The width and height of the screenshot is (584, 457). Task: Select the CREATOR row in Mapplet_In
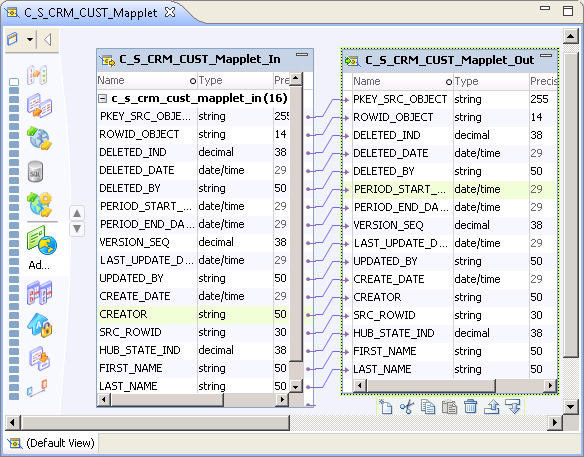193,314
